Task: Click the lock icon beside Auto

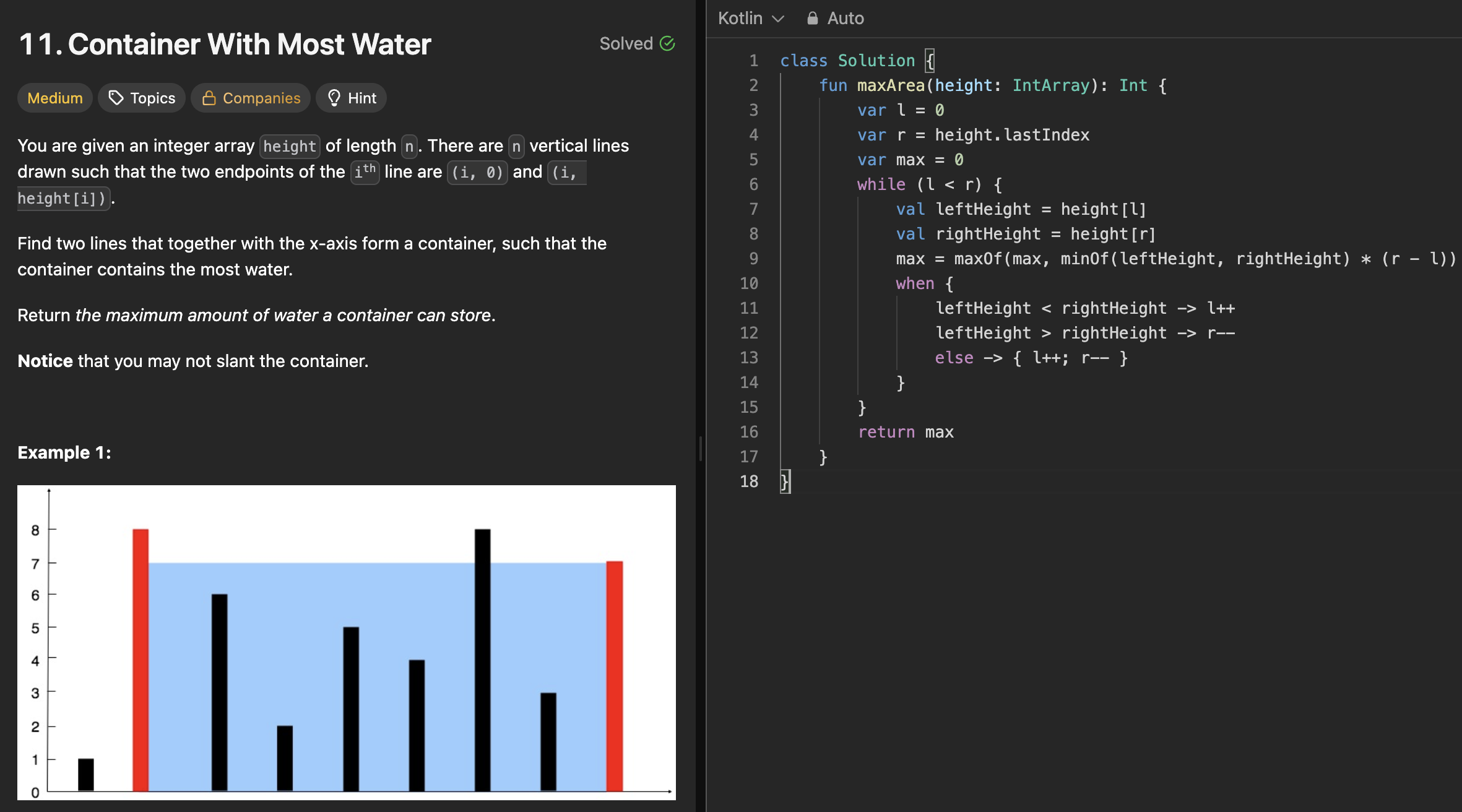Action: pos(813,19)
